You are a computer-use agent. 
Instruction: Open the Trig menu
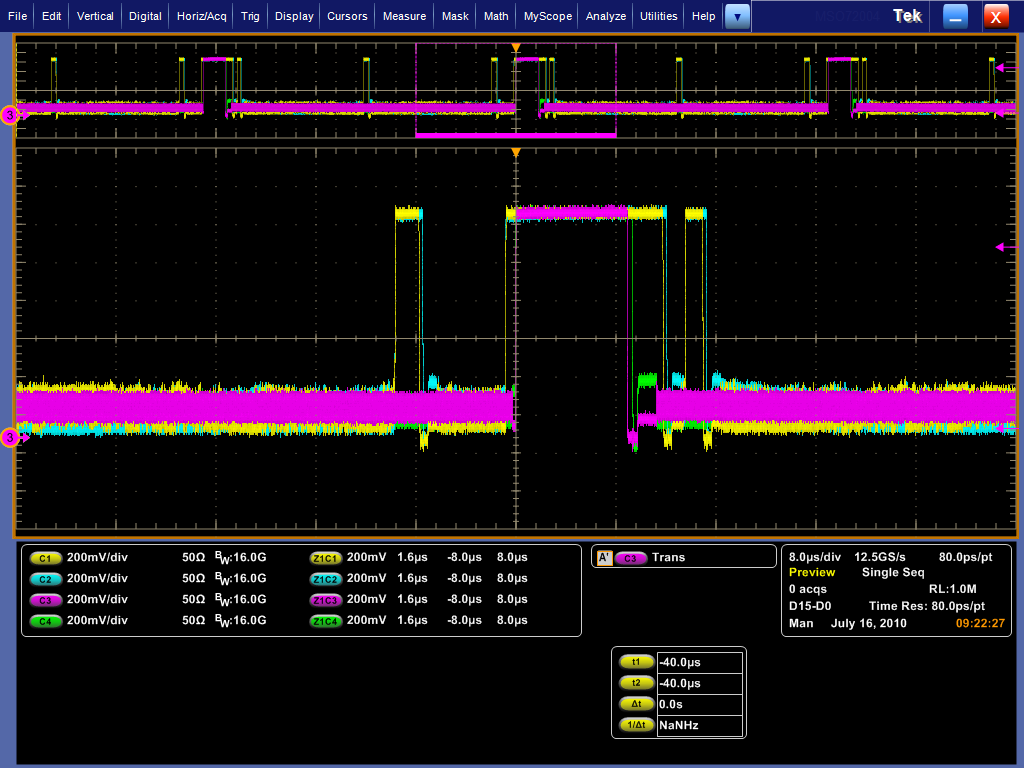click(x=250, y=16)
